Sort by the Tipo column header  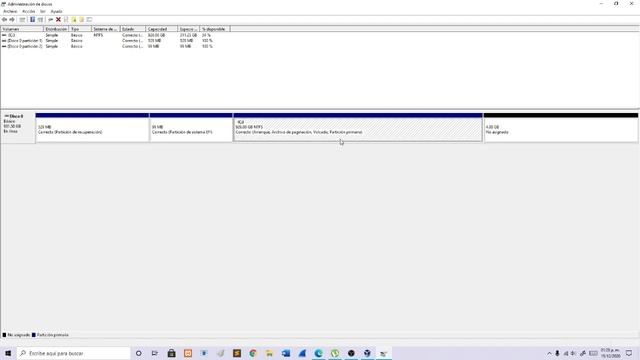pos(80,29)
